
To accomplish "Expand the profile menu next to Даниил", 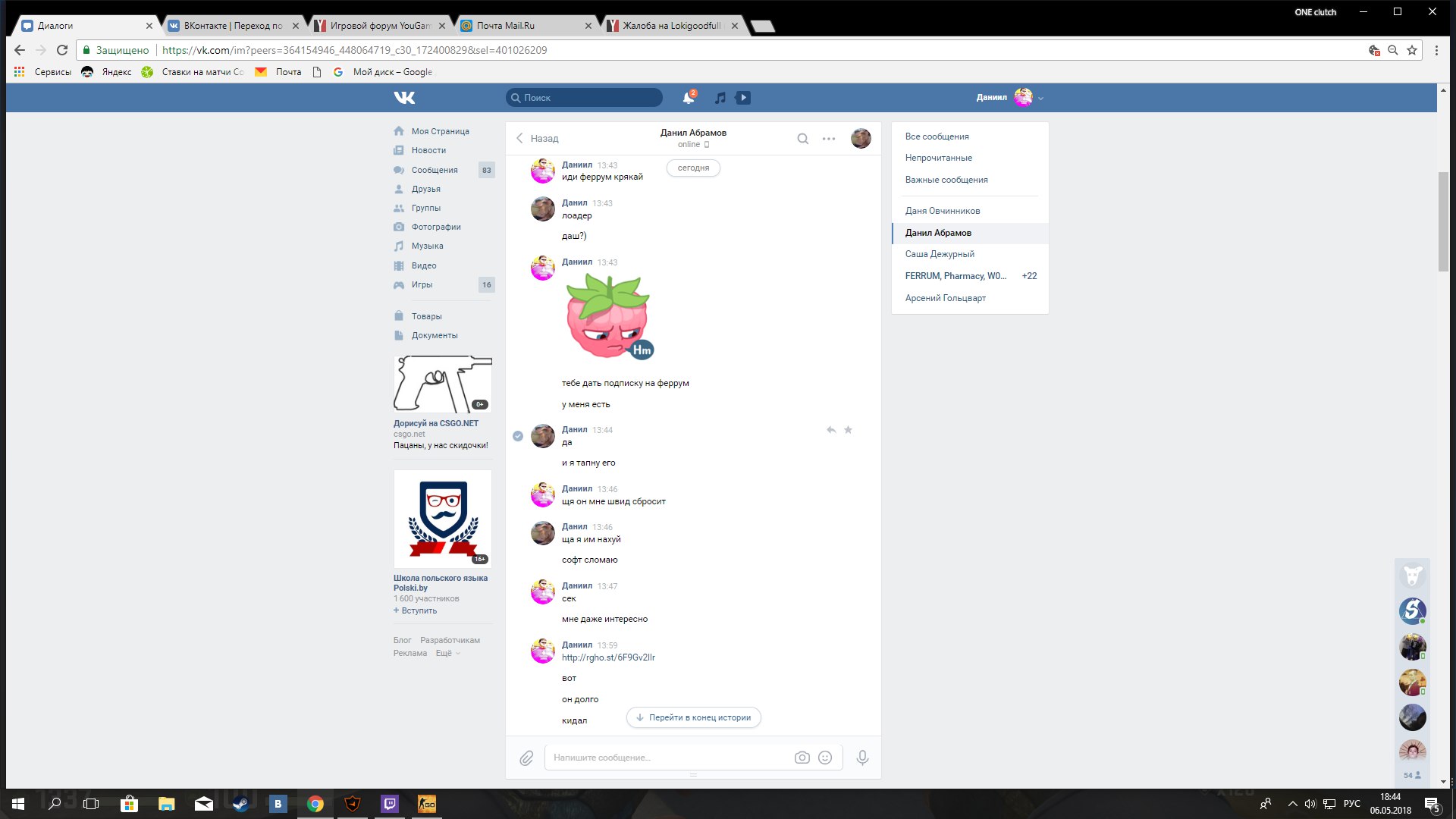I will pyautogui.click(x=1040, y=99).
